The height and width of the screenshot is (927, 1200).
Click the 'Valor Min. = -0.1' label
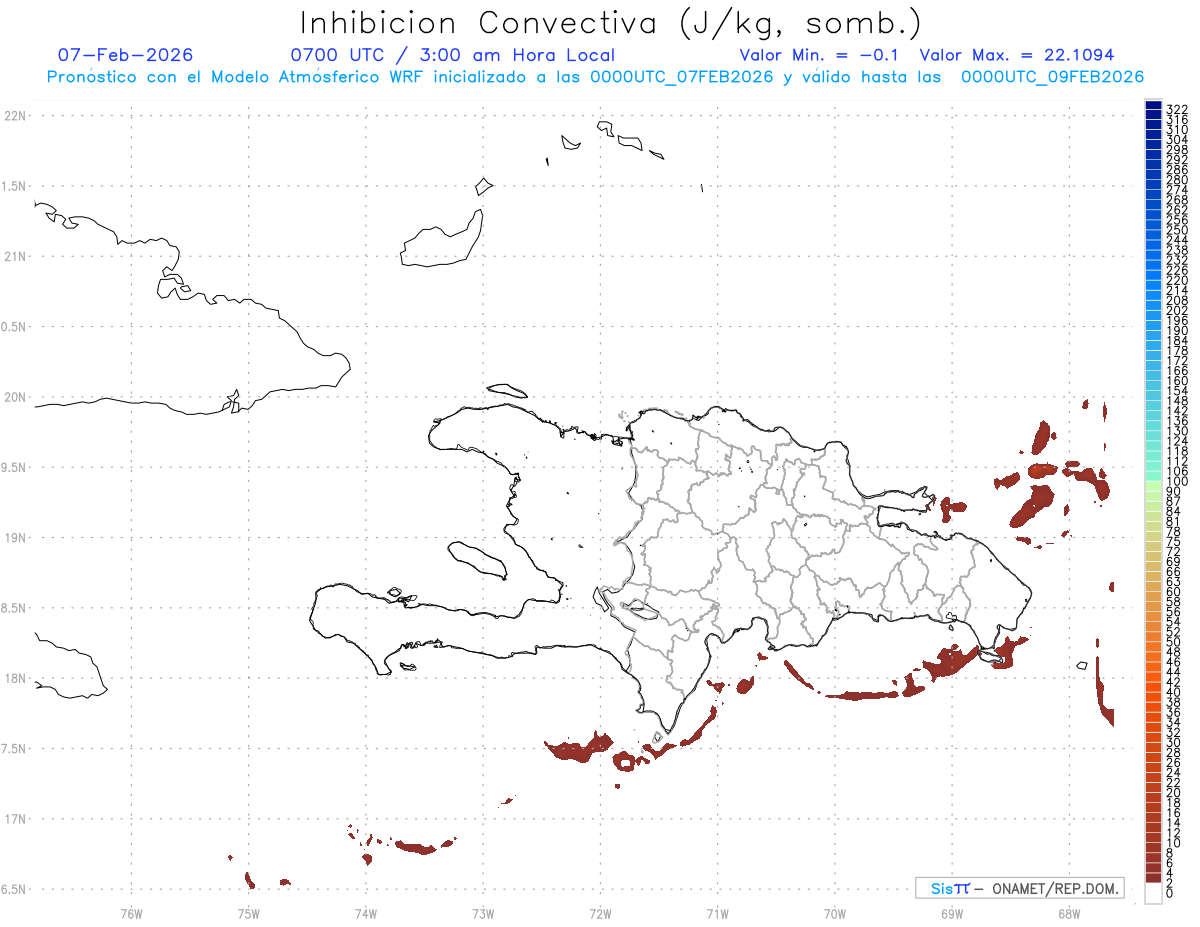click(819, 55)
